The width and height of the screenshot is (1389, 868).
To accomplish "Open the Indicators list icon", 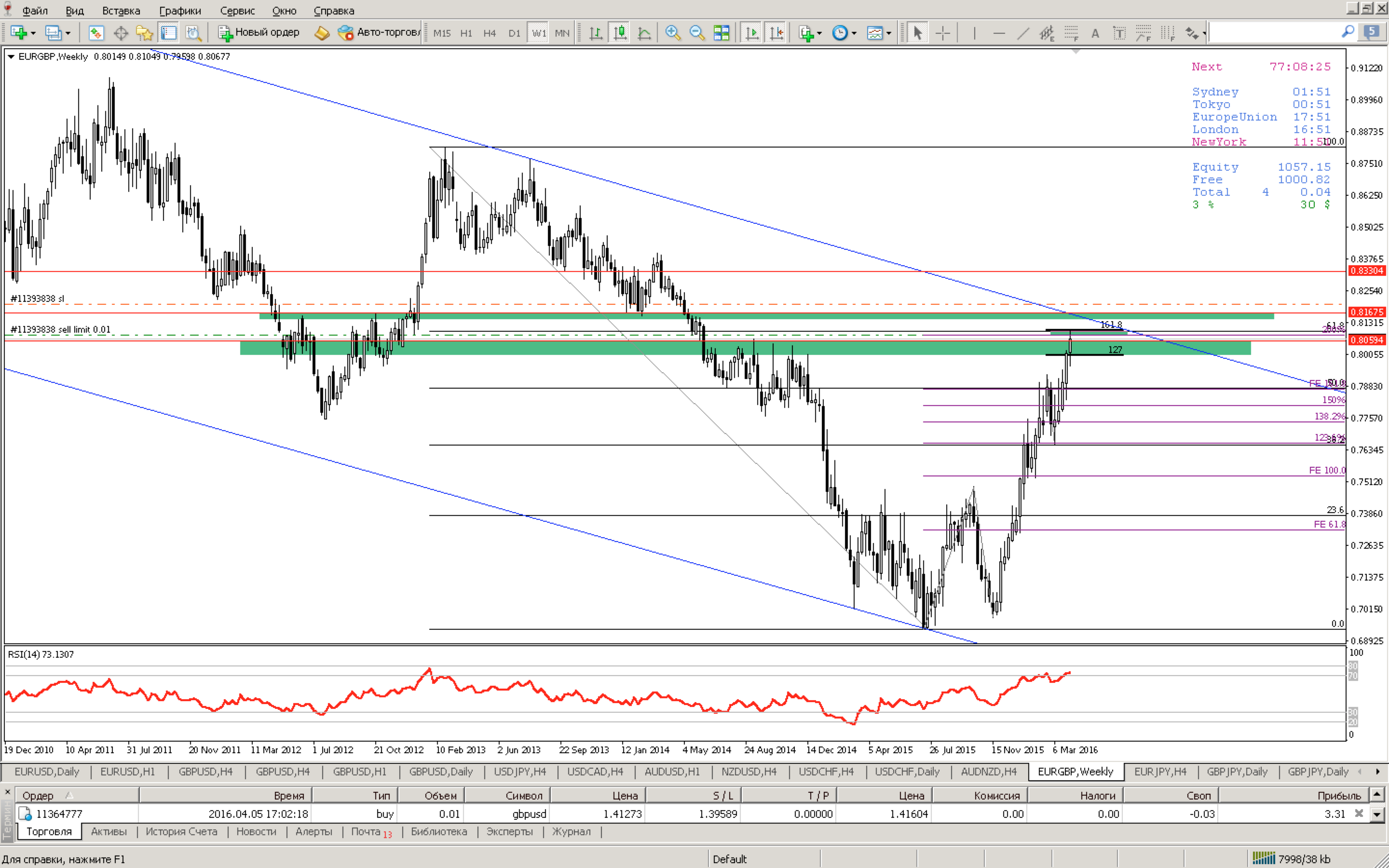I will [x=806, y=33].
